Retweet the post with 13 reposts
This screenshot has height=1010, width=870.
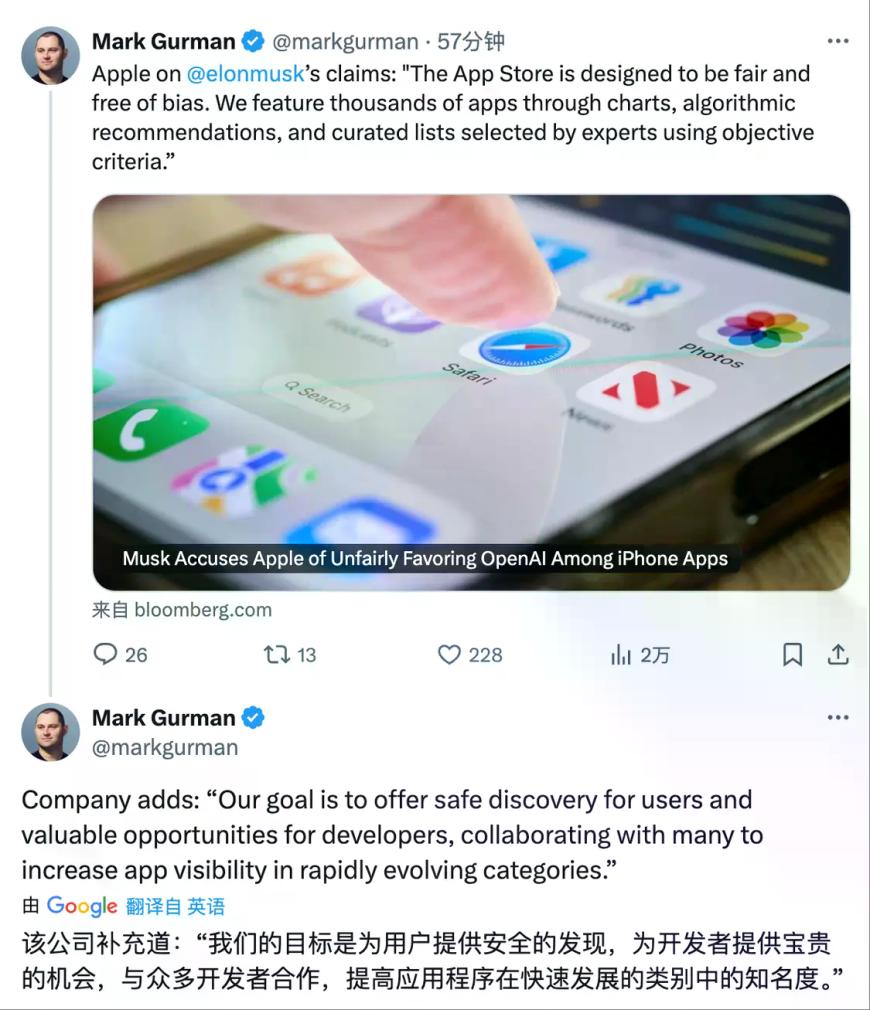pos(277,654)
